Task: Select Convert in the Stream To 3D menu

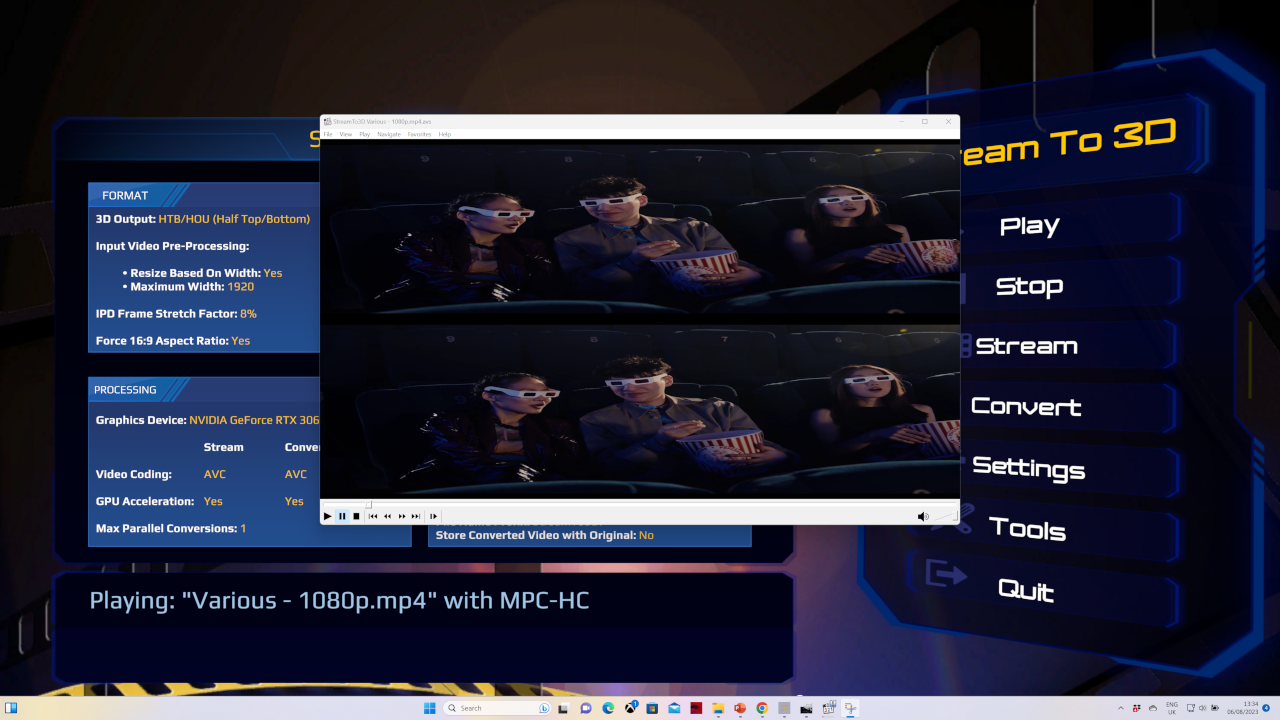Action: [1026, 407]
